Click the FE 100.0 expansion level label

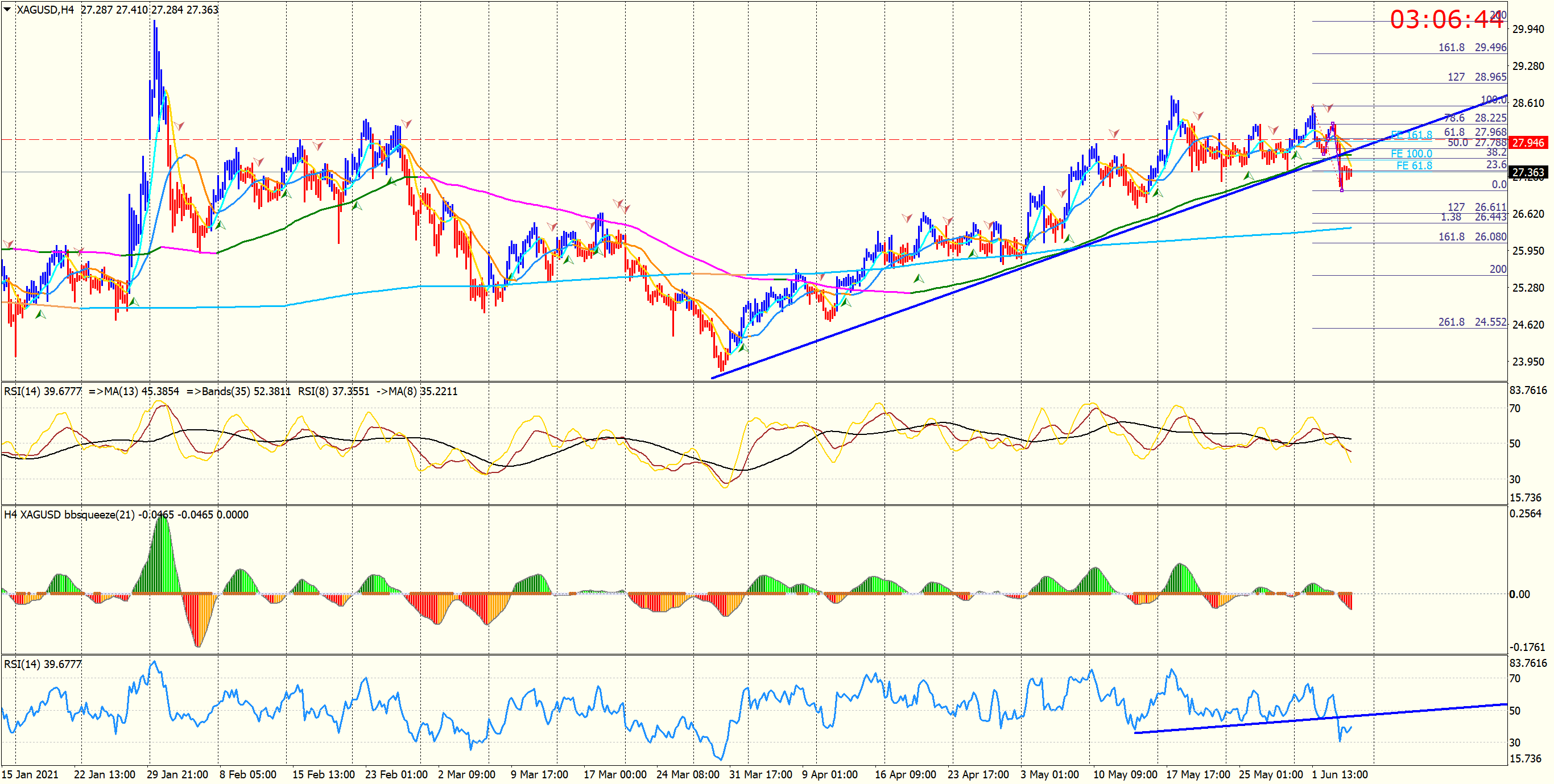click(1411, 154)
